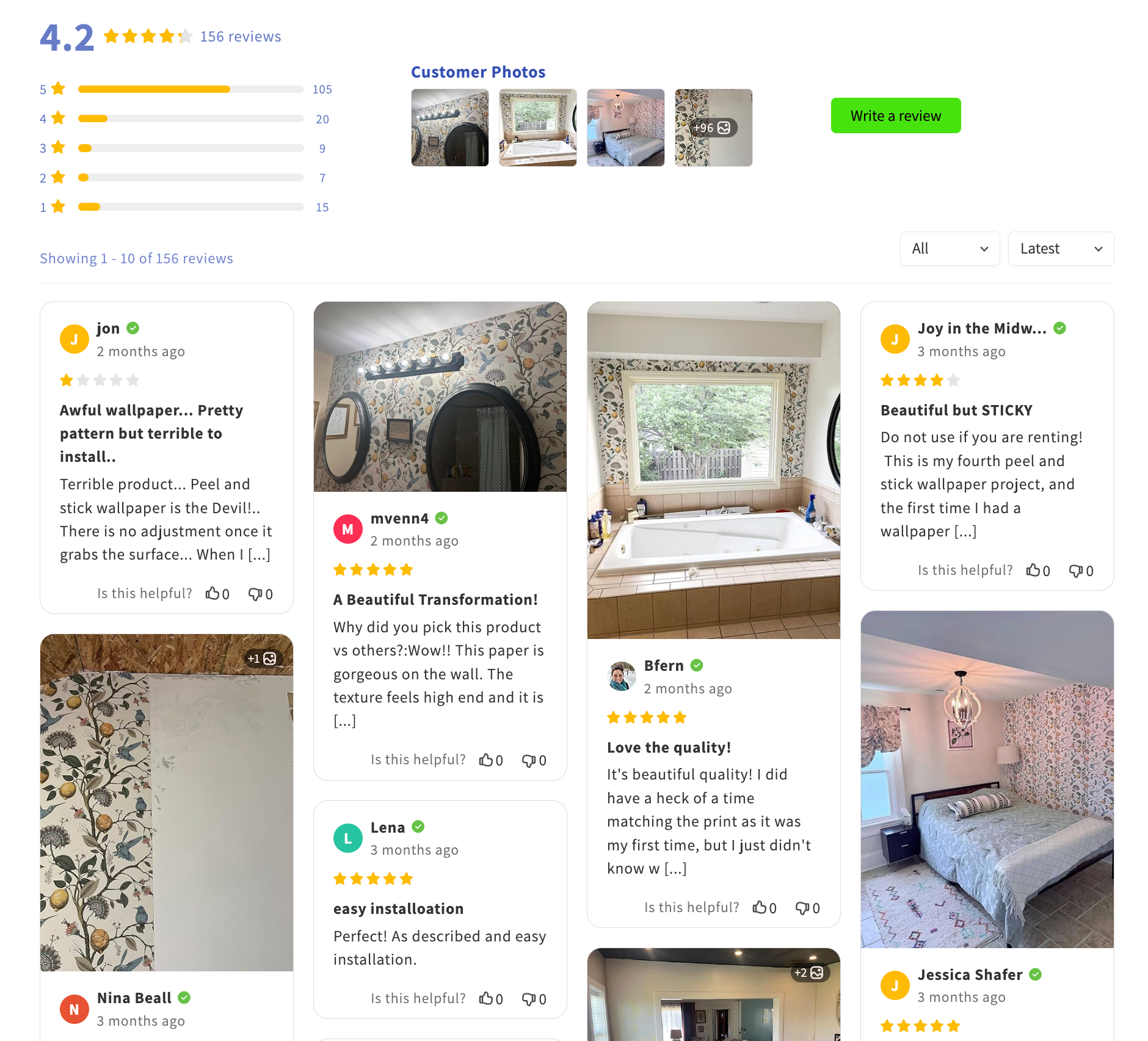Open the Latest sort dropdown

click(x=1061, y=249)
